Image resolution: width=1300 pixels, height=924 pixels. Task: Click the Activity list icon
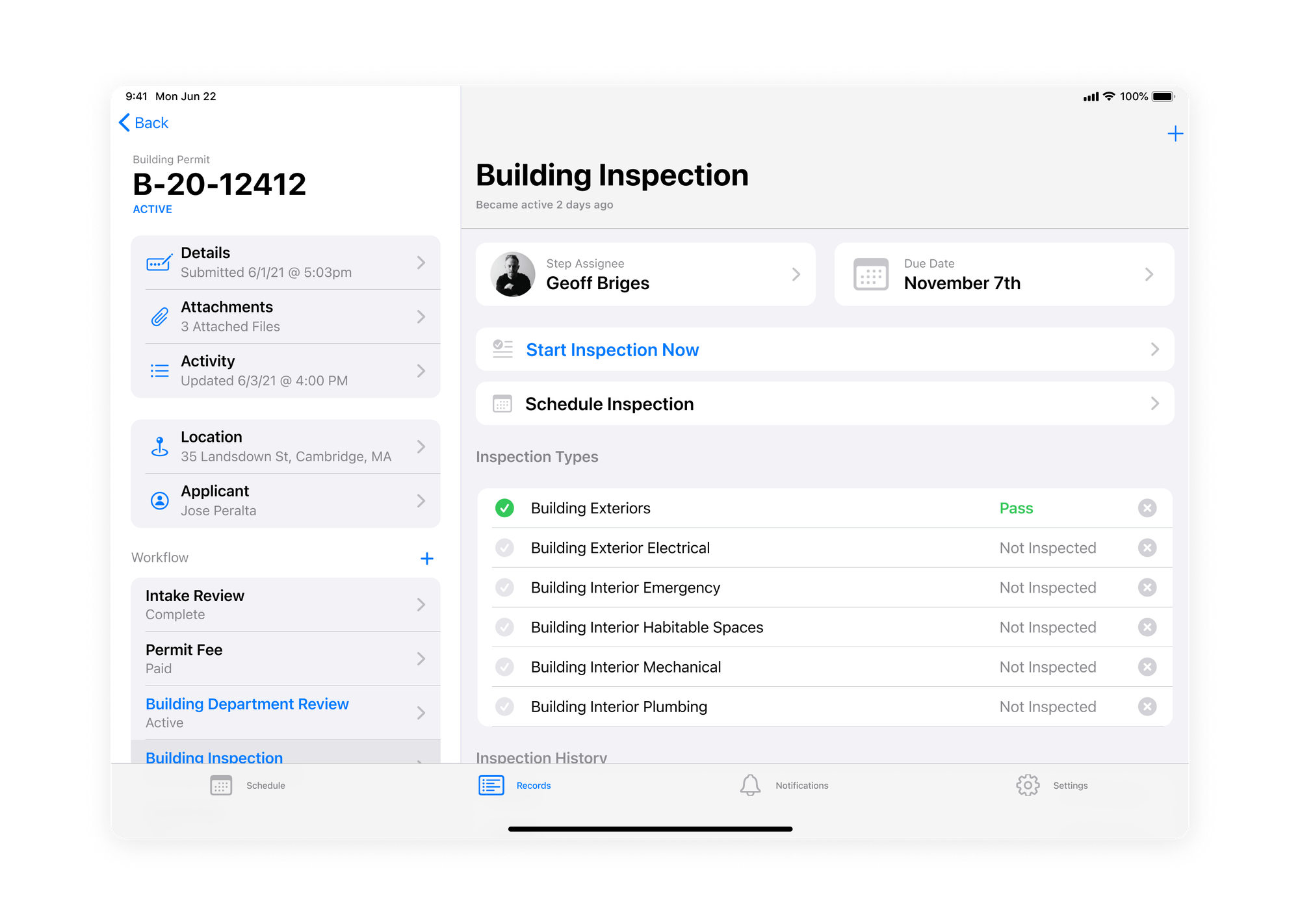159,371
